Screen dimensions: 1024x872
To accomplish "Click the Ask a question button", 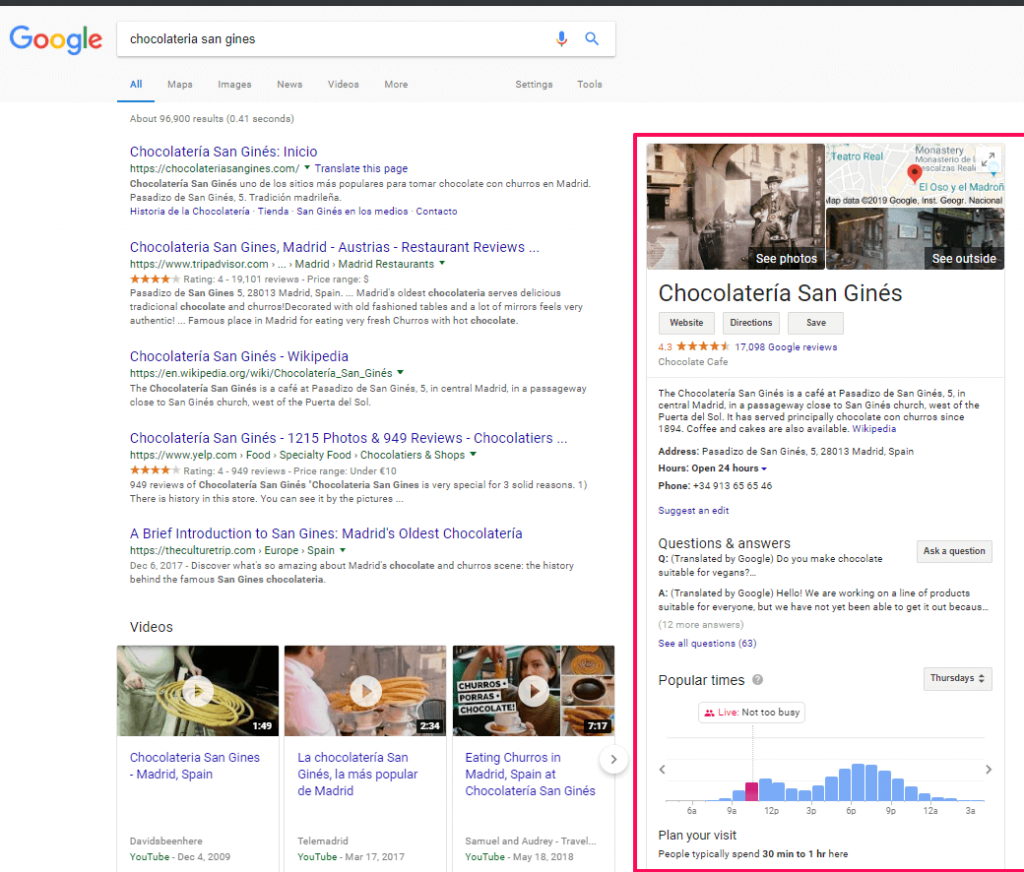I will click(x=954, y=551).
